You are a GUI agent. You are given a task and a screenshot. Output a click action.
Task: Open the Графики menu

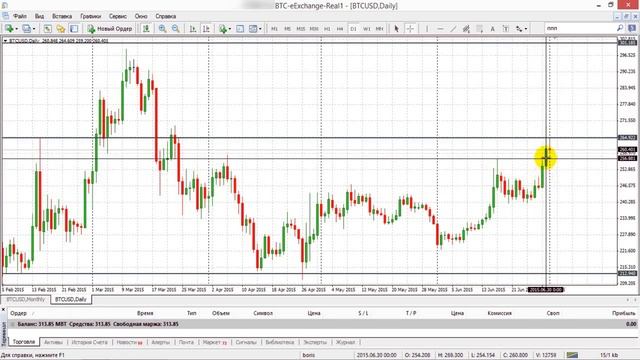coord(91,16)
